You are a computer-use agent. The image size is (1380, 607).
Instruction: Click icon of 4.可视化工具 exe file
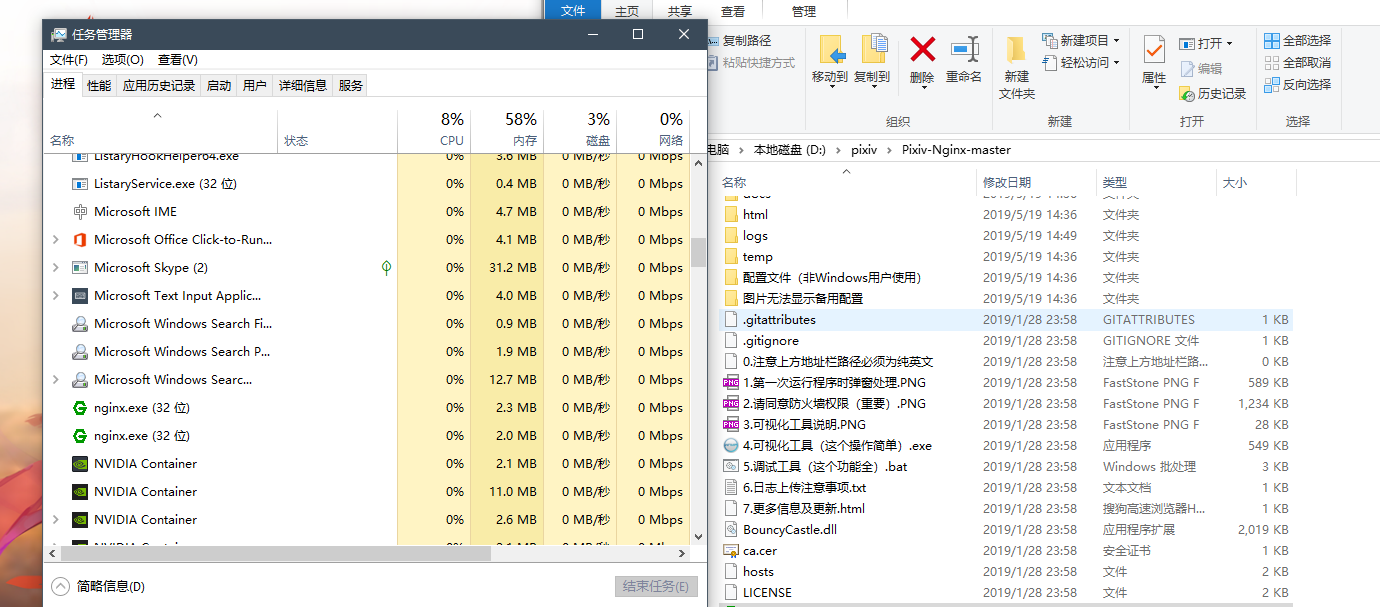point(730,446)
